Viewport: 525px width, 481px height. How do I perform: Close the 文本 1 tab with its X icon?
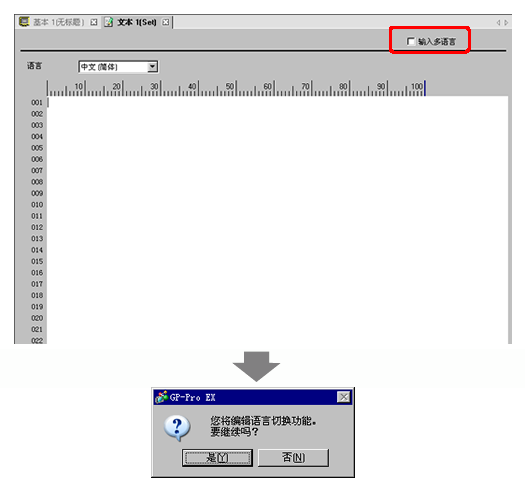[165, 22]
